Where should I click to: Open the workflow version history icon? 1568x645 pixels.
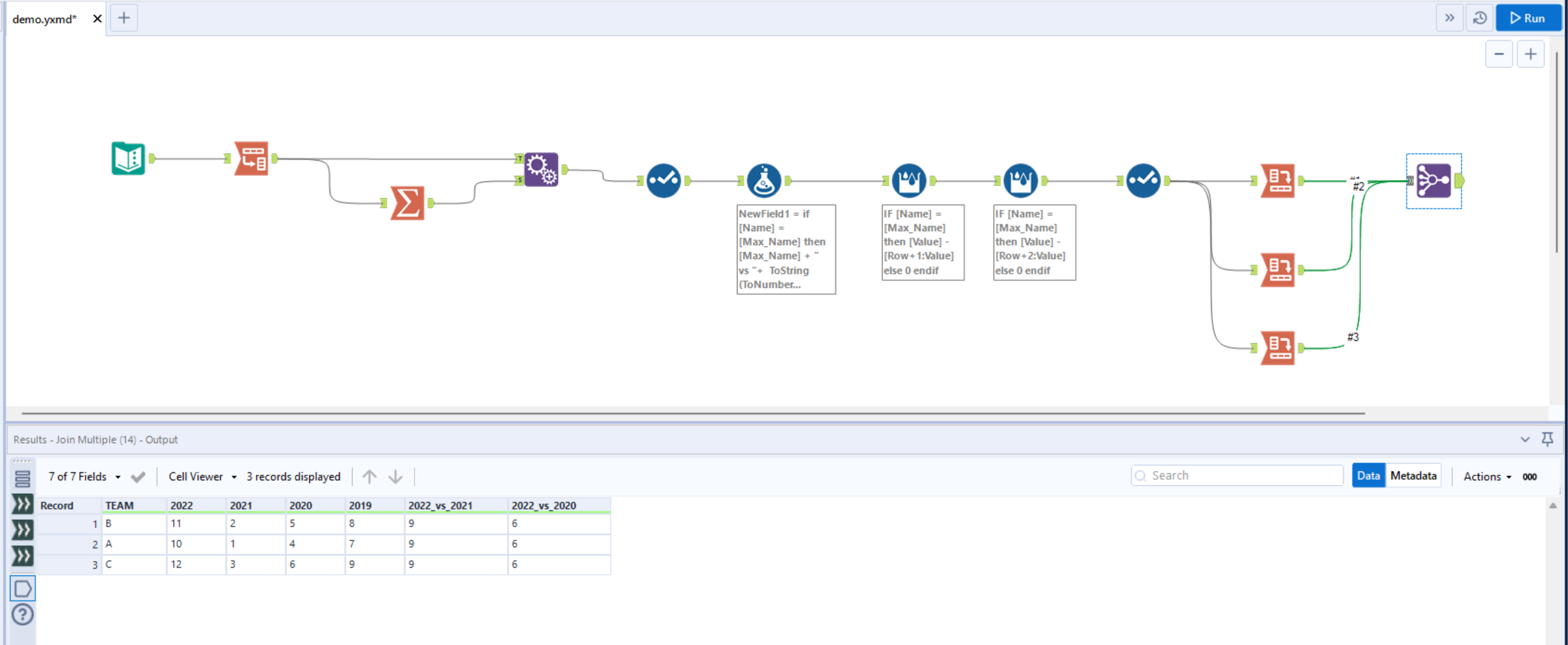1479,17
